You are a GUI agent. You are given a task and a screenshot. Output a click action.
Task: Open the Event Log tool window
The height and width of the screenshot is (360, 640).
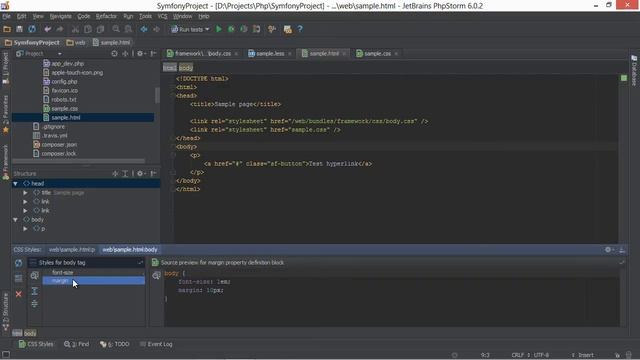click(x=156, y=344)
